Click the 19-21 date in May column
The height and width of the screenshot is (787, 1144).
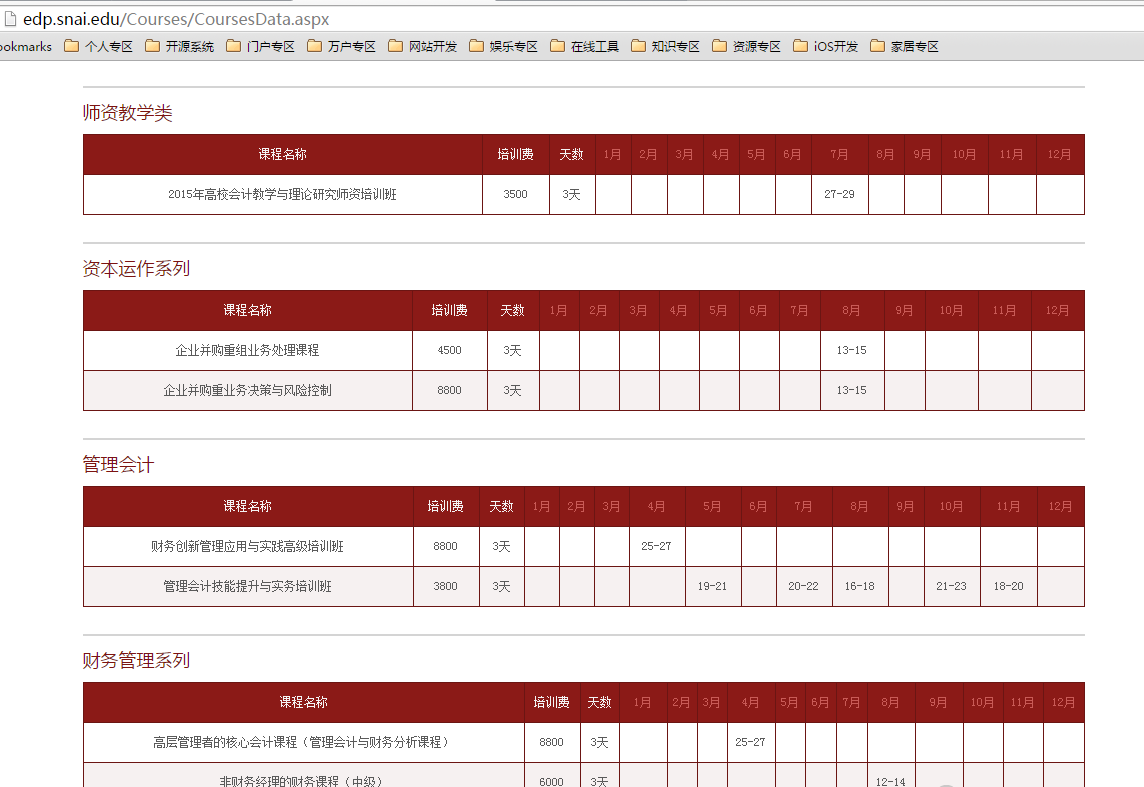pyautogui.click(x=712, y=586)
